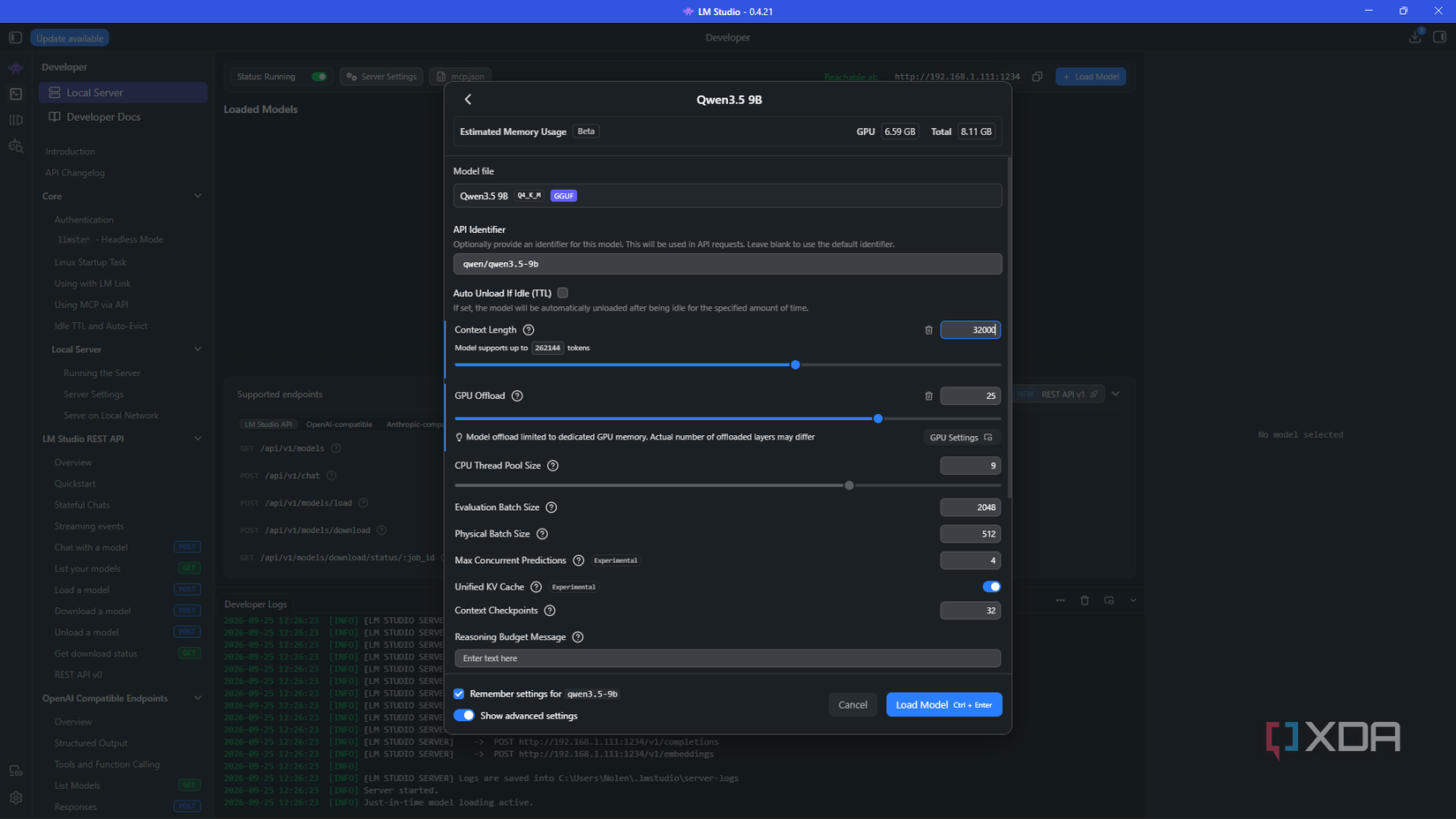Show help for Physical Batch Size

pyautogui.click(x=543, y=534)
